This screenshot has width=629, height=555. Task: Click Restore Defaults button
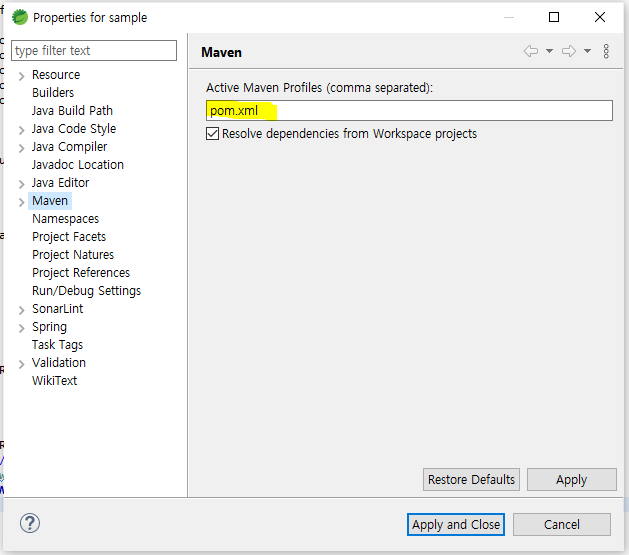pos(471,480)
